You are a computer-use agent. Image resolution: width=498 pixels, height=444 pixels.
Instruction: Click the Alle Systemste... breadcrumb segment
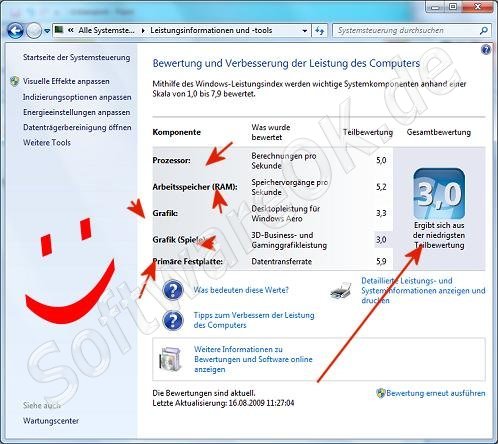[106, 30]
